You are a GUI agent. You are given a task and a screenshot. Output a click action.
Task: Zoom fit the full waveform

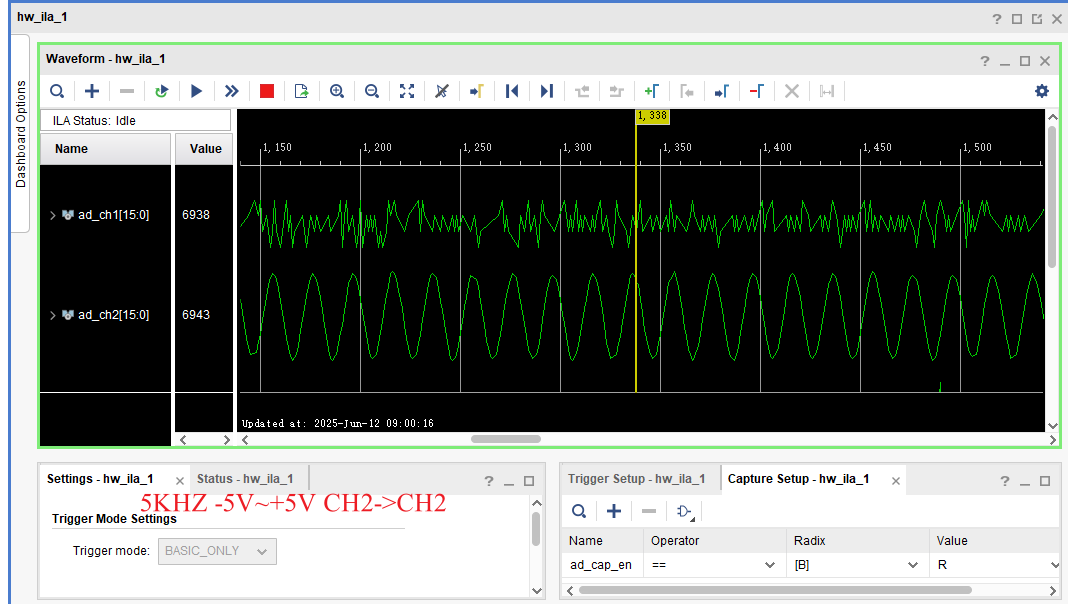(x=407, y=91)
